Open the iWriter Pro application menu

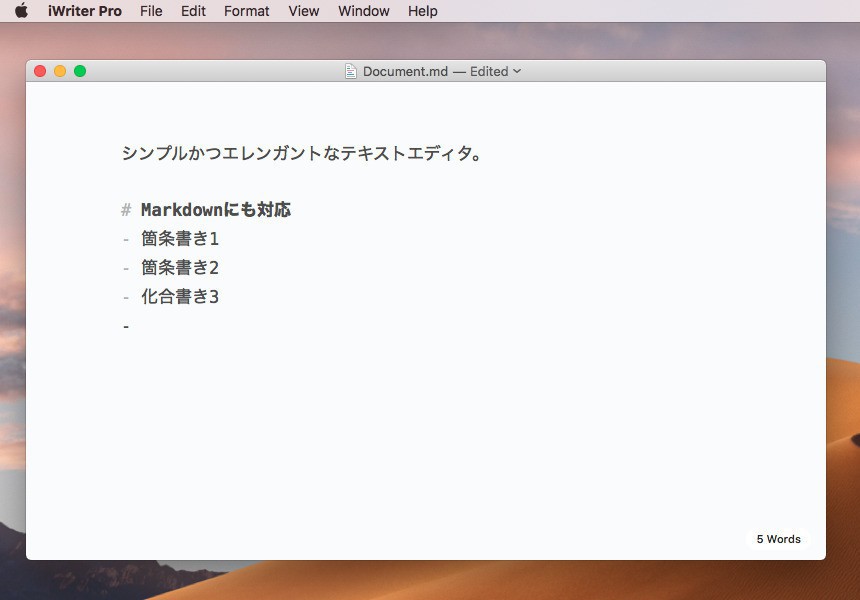pos(85,11)
